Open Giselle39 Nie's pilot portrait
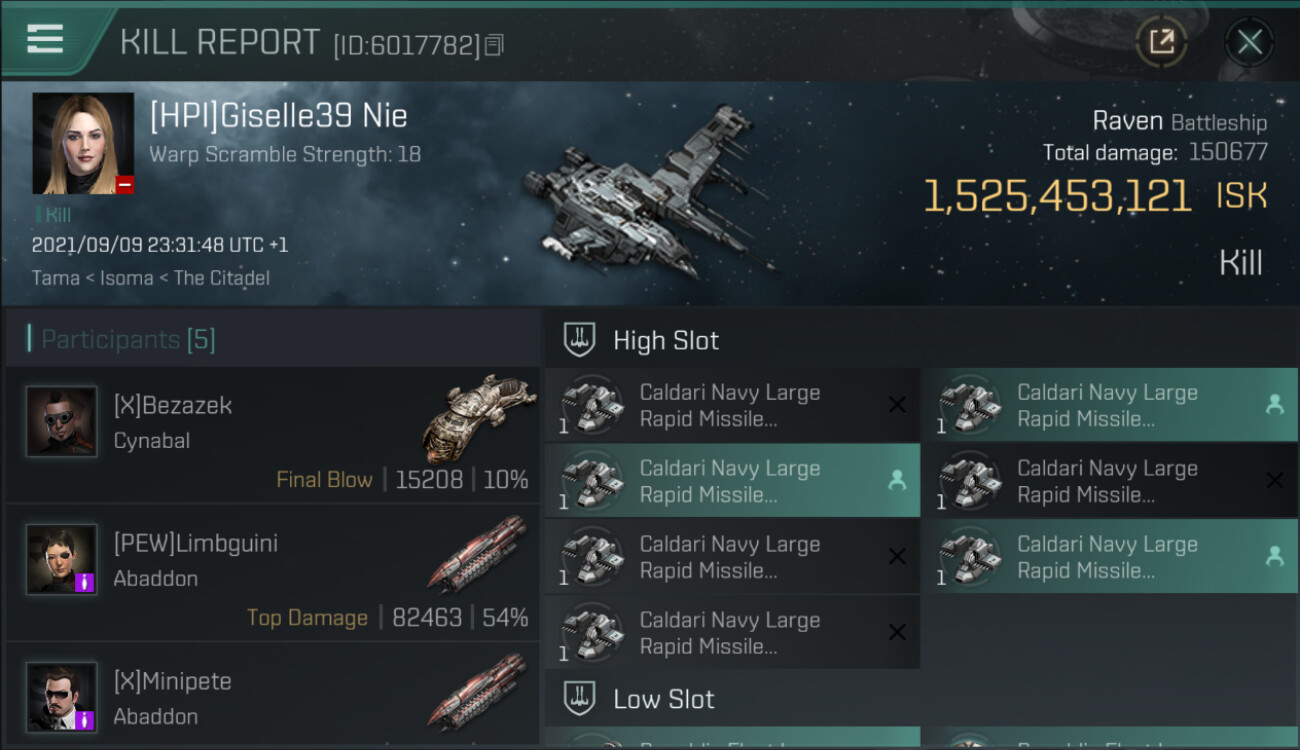 [x=83, y=143]
